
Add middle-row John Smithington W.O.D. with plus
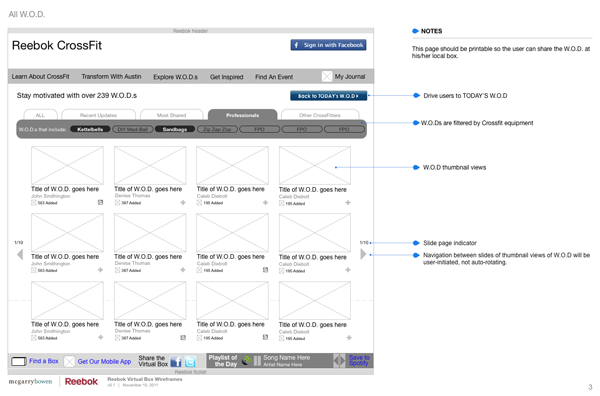tap(100, 270)
